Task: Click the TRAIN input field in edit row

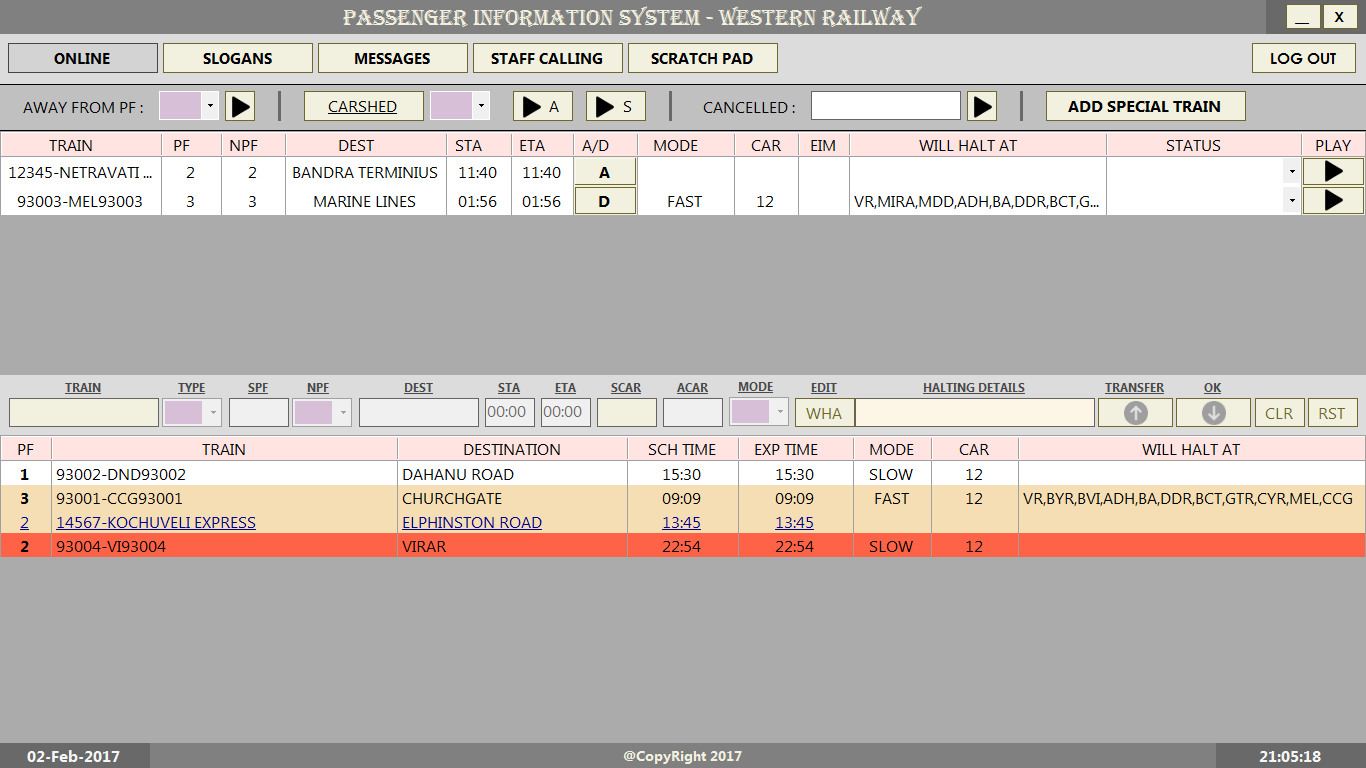Action: pos(84,413)
